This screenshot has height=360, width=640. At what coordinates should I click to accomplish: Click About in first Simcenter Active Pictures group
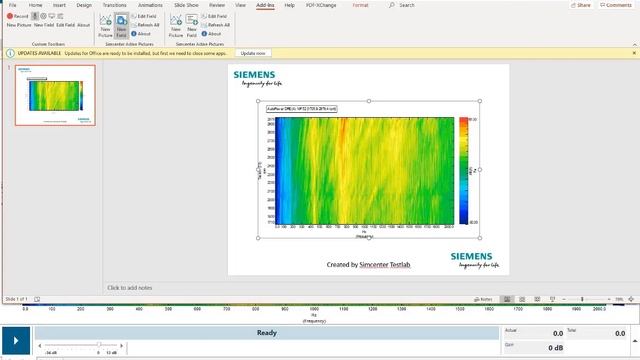pyautogui.click(x=141, y=34)
